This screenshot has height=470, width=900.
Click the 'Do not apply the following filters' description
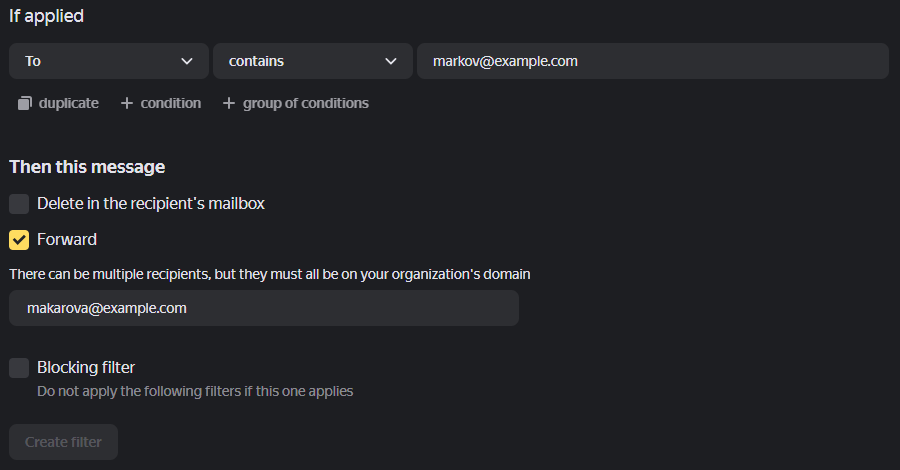[x=195, y=391]
